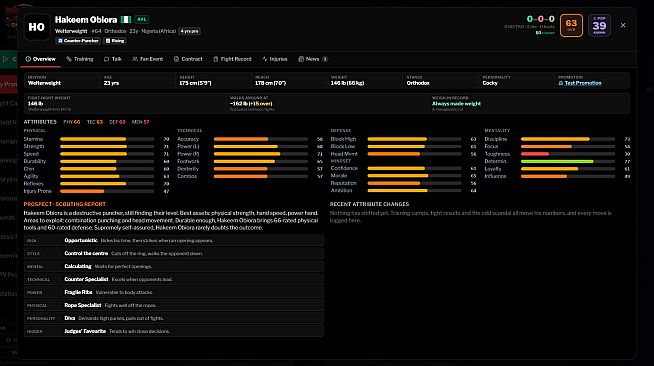Click the Training tab icon
This screenshot has width=654, height=366.
[x=69, y=59]
